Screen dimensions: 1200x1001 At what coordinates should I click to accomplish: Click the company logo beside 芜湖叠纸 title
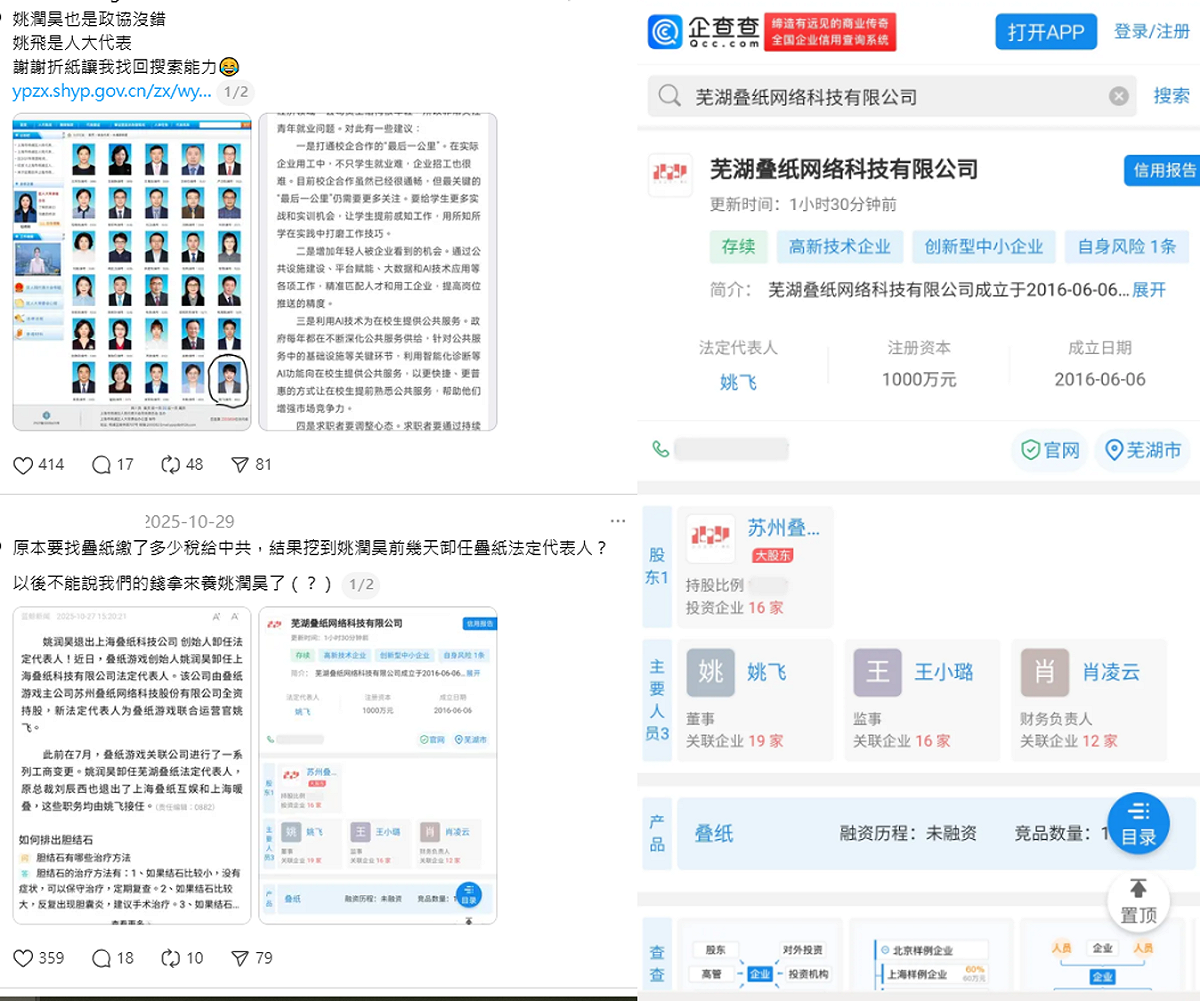[x=670, y=175]
